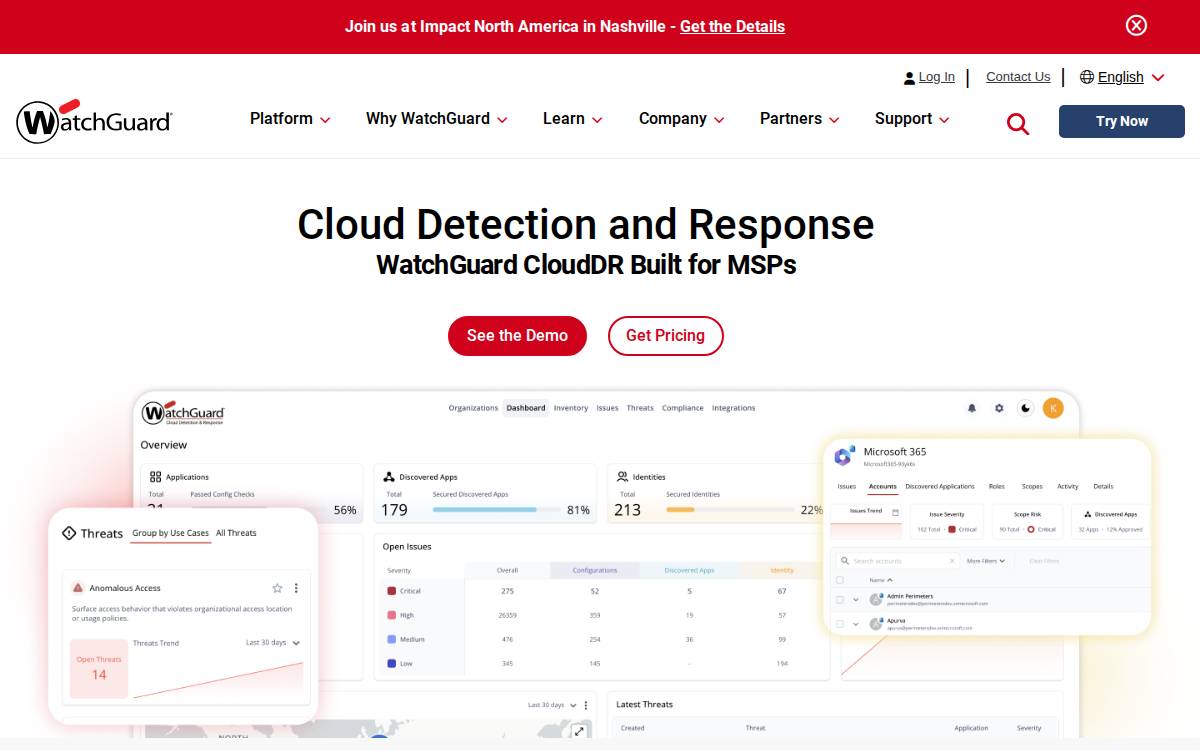This screenshot has height=750, width=1200.
Task: Expand the Apurva row chevron
Action: coord(856,624)
